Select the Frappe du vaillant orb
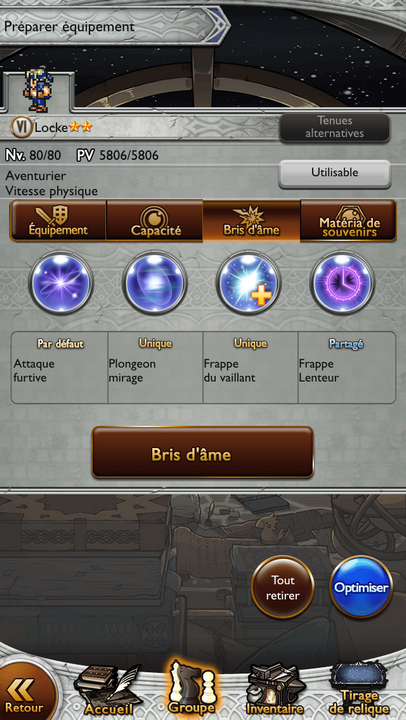 [248, 283]
